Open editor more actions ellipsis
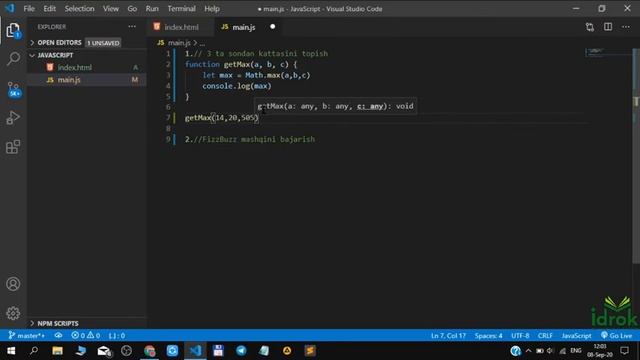The width and height of the screenshot is (640, 360). 626,27
